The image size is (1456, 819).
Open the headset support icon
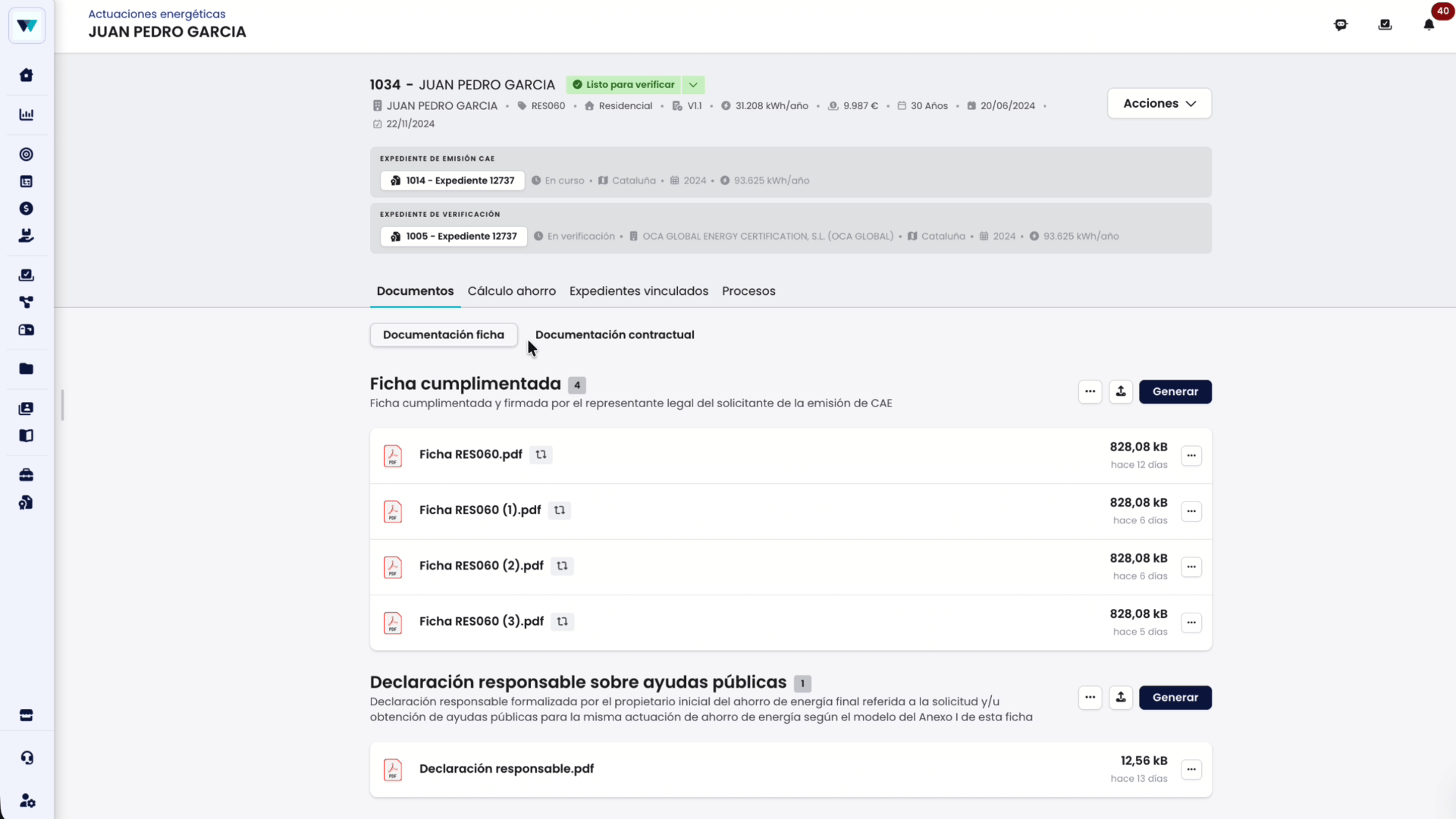pyautogui.click(x=27, y=758)
